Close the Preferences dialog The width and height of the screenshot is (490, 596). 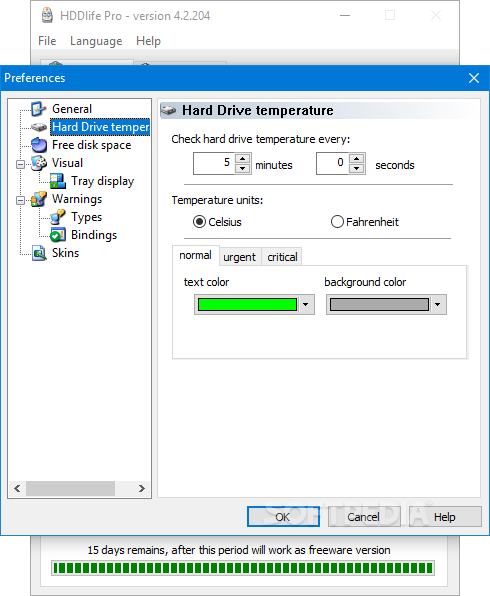pyautogui.click(x=474, y=78)
